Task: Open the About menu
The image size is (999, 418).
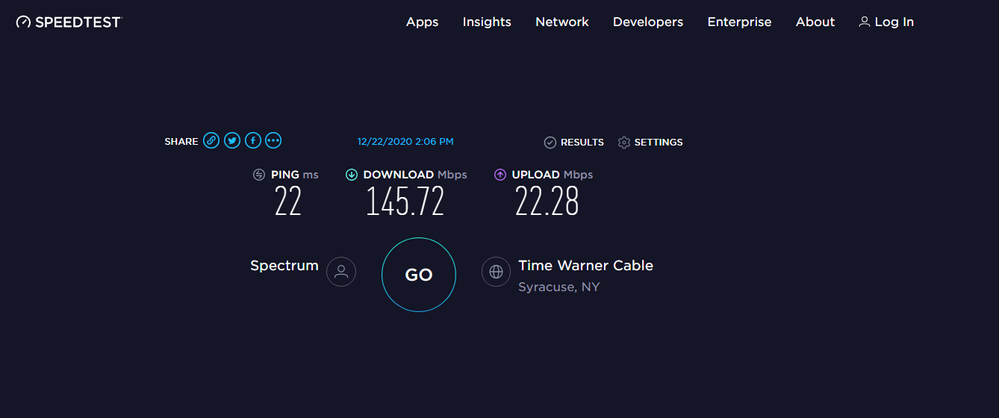Action: click(815, 22)
